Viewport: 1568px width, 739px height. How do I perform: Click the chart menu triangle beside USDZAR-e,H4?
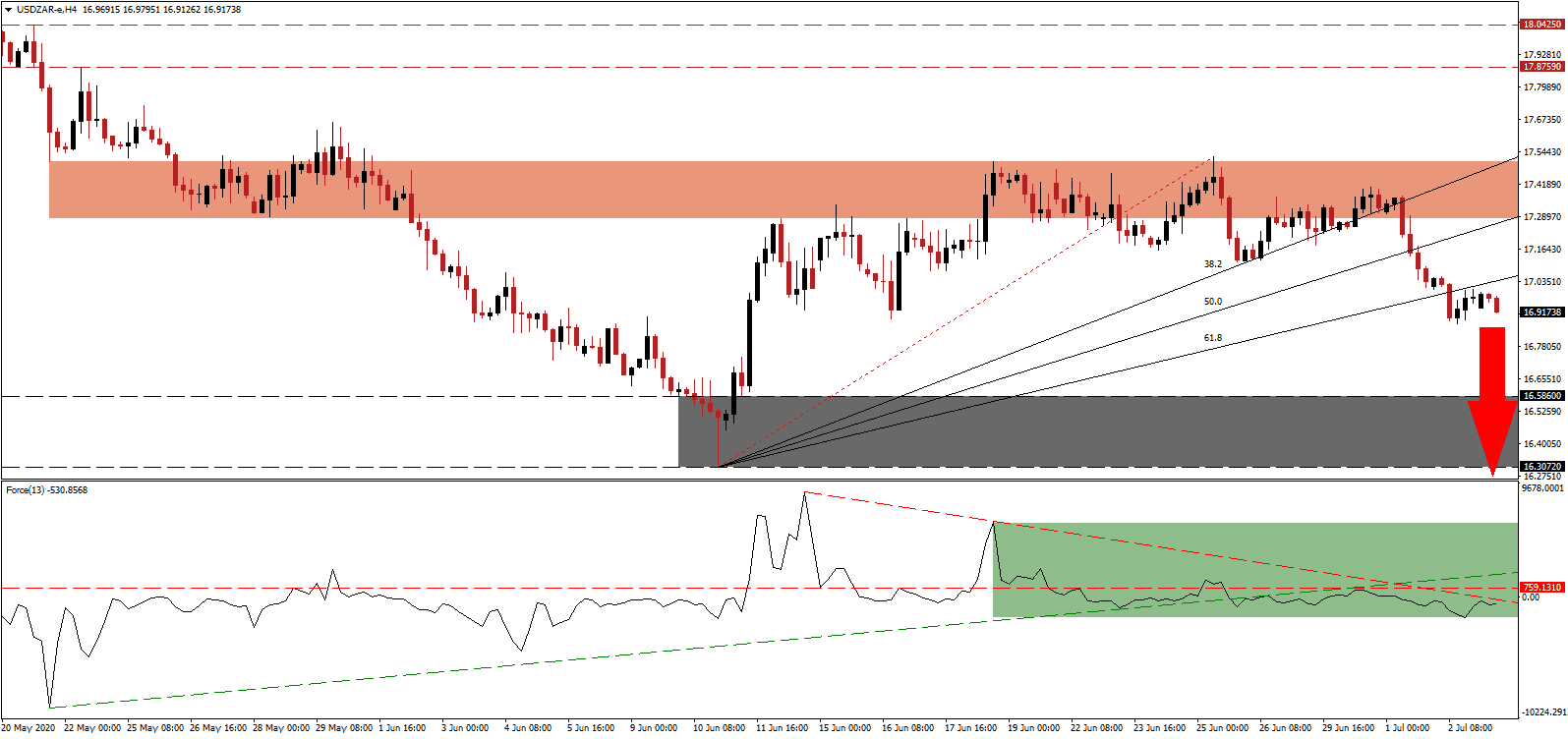click(x=8, y=10)
